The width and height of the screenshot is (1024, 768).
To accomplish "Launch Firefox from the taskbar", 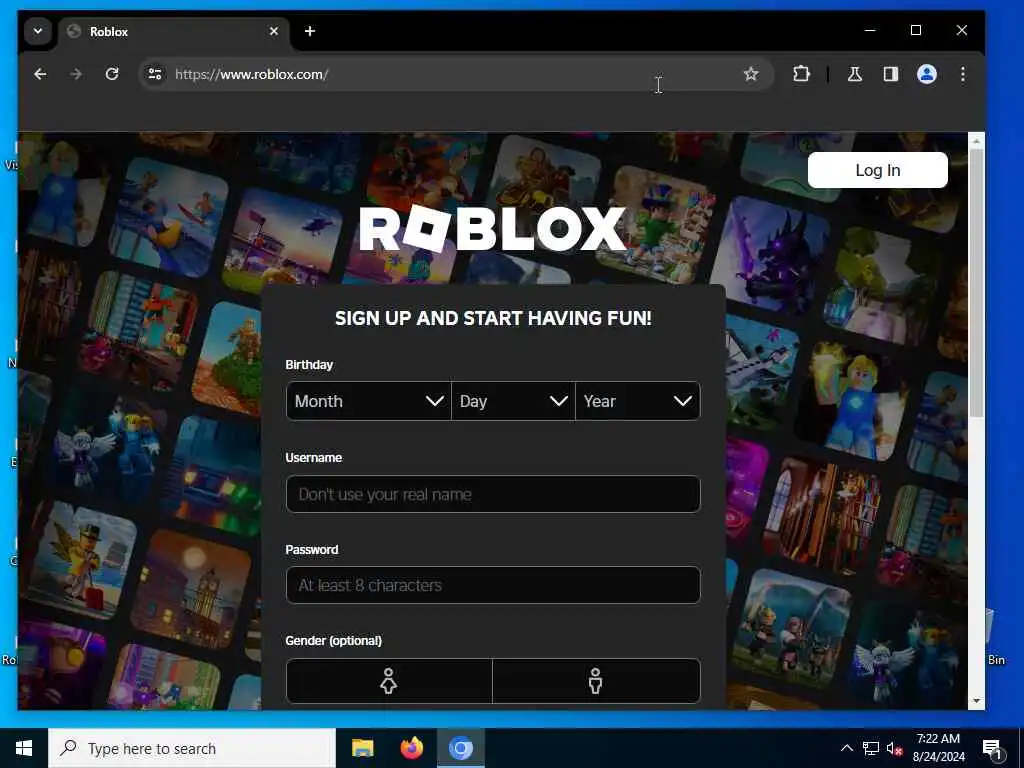I will 411,748.
